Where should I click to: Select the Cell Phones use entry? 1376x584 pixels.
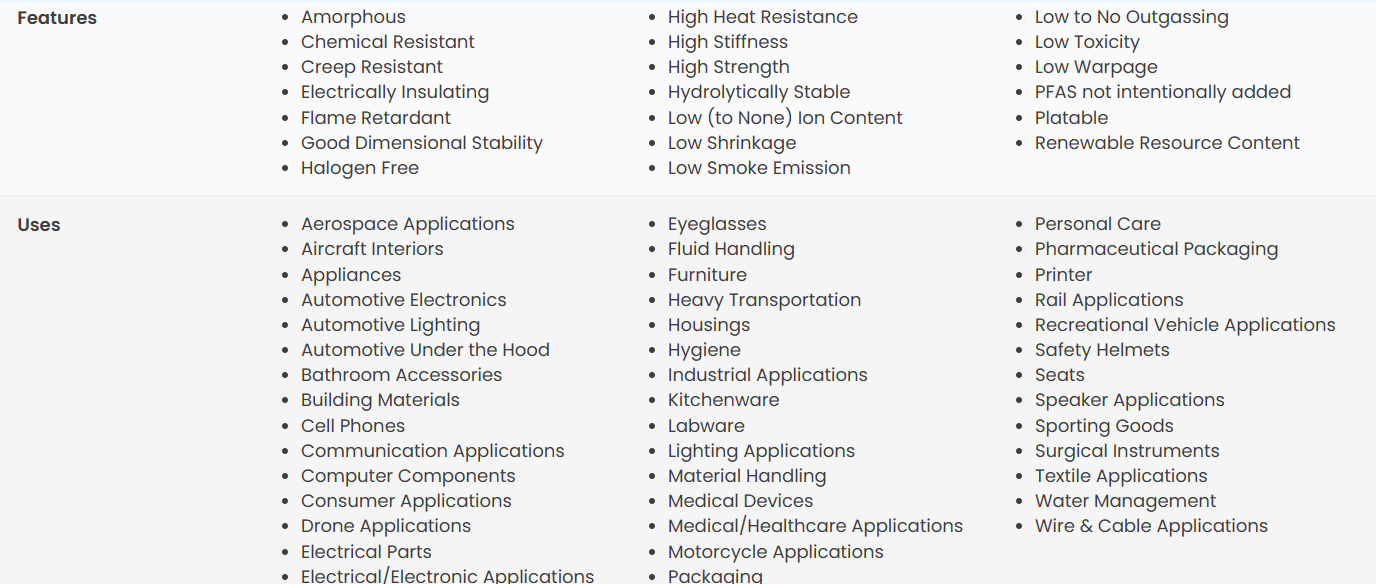(x=353, y=426)
